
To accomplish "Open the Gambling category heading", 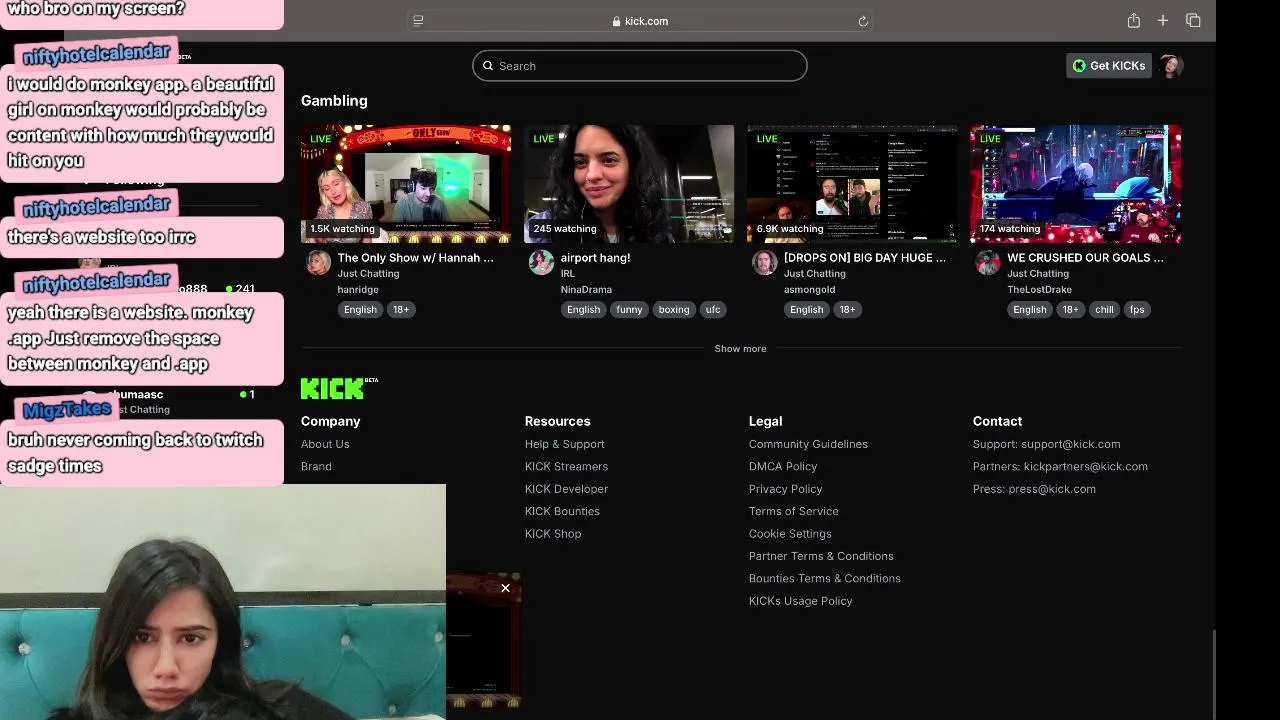I will 334,101.
